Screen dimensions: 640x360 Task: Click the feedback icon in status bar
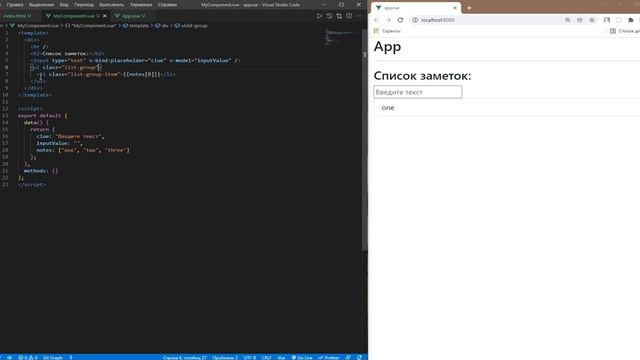coord(348,357)
